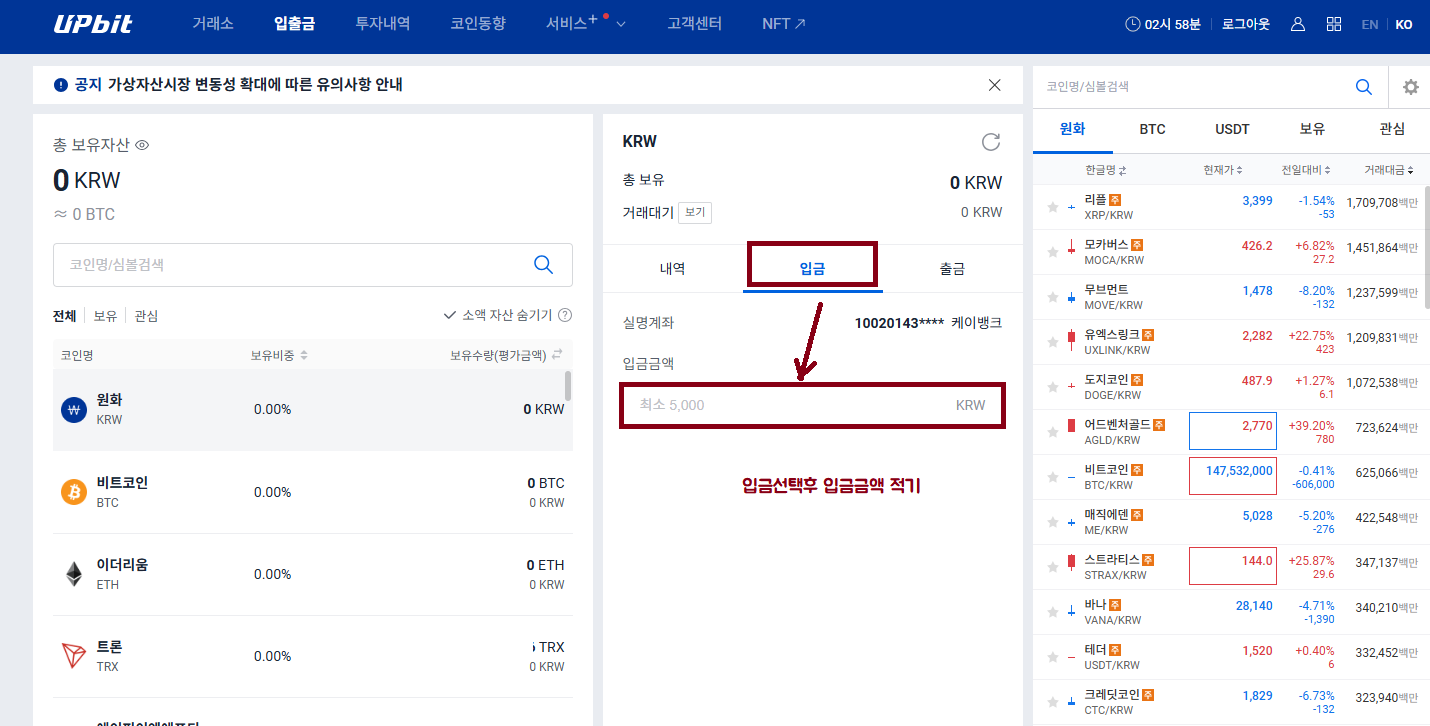Enable the 소액 자산 숨기기 checkbox
Image resolution: width=1430 pixels, height=726 pixels.
(x=450, y=315)
